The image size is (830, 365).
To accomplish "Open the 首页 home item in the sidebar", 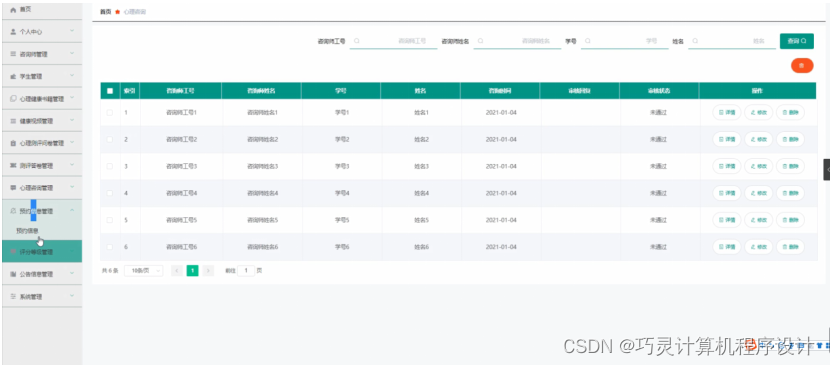I will [x=42, y=10].
